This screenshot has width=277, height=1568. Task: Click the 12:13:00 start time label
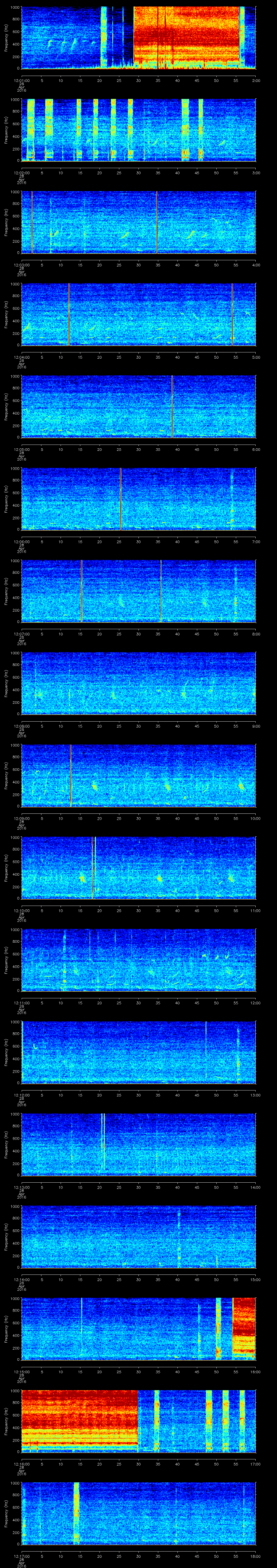pyautogui.click(x=21, y=1187)
